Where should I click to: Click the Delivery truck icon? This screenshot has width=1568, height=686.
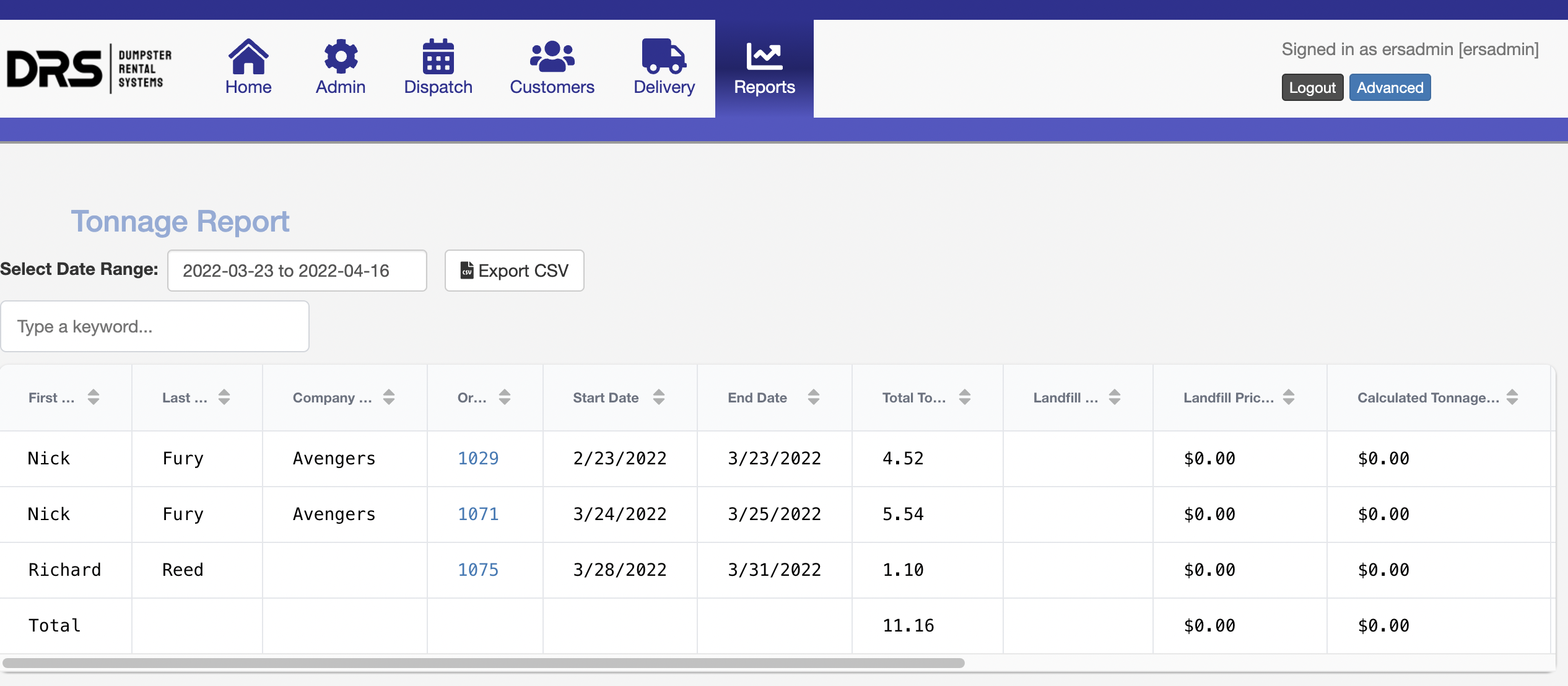tap(664, 57)
